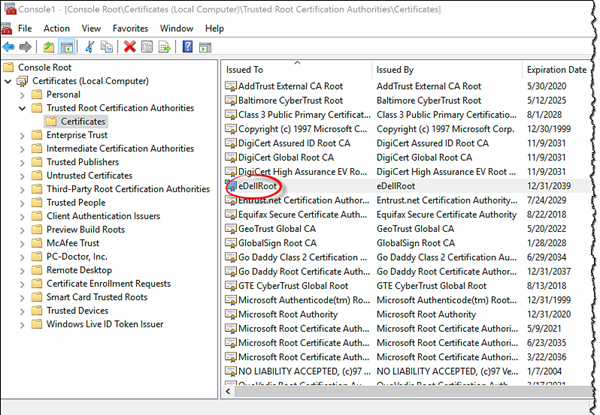Screen dimensions: 600x415
Task: Select Go Daddy Class 2 Certification row
Action: (x=408, y=257)
